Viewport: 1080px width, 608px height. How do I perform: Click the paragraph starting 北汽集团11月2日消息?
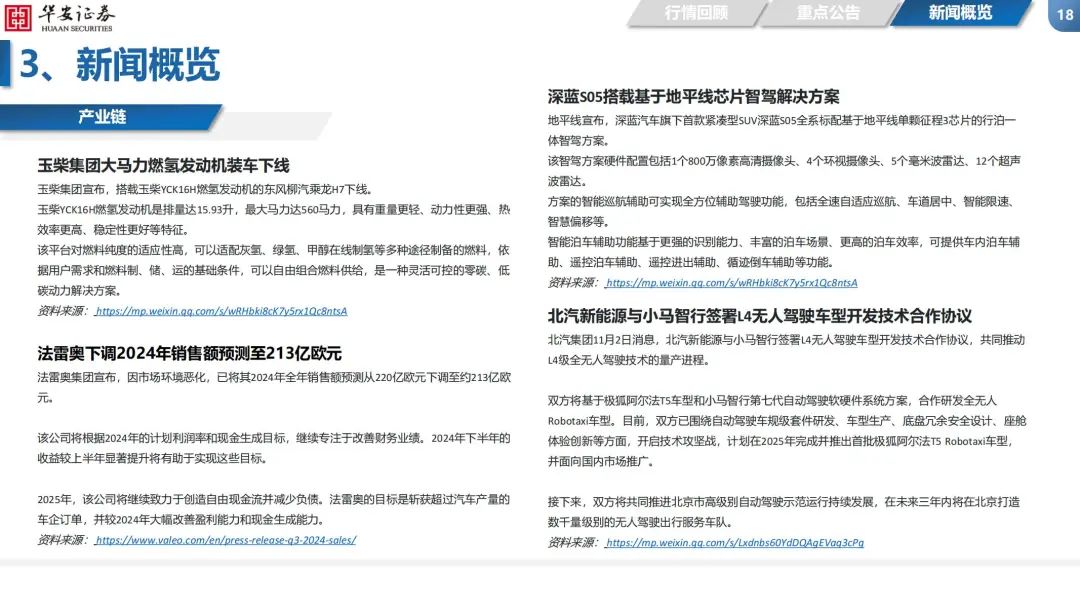tap(787, 350)
